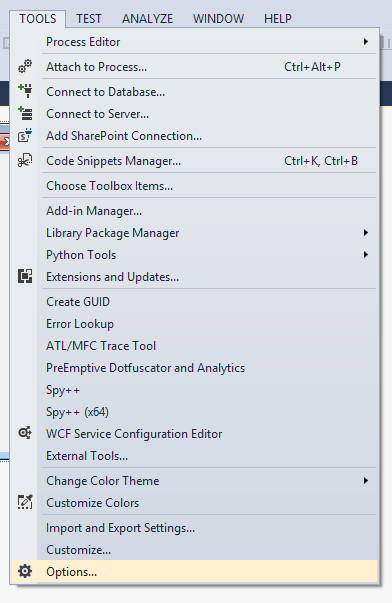This screenshot has height=603, width=392.
Task: Expand the Python Tools submenu arrow
Action: click(366, 255)
